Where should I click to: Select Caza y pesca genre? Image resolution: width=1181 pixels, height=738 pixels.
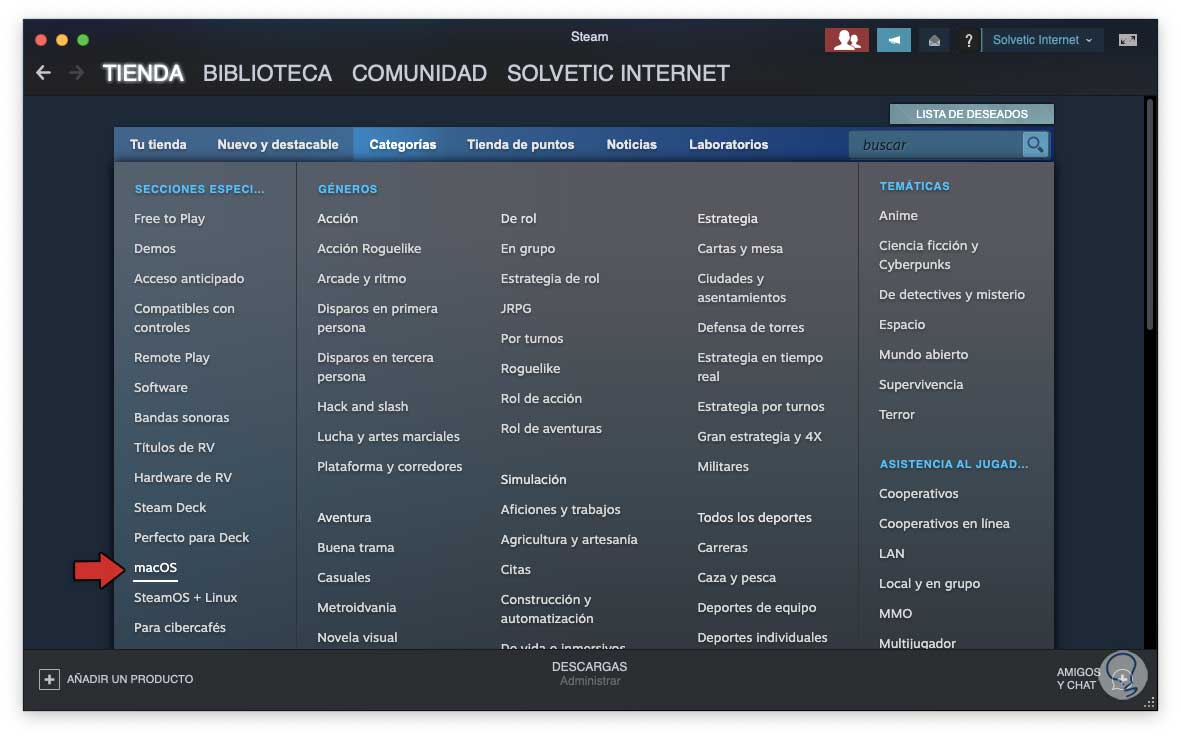737,578
